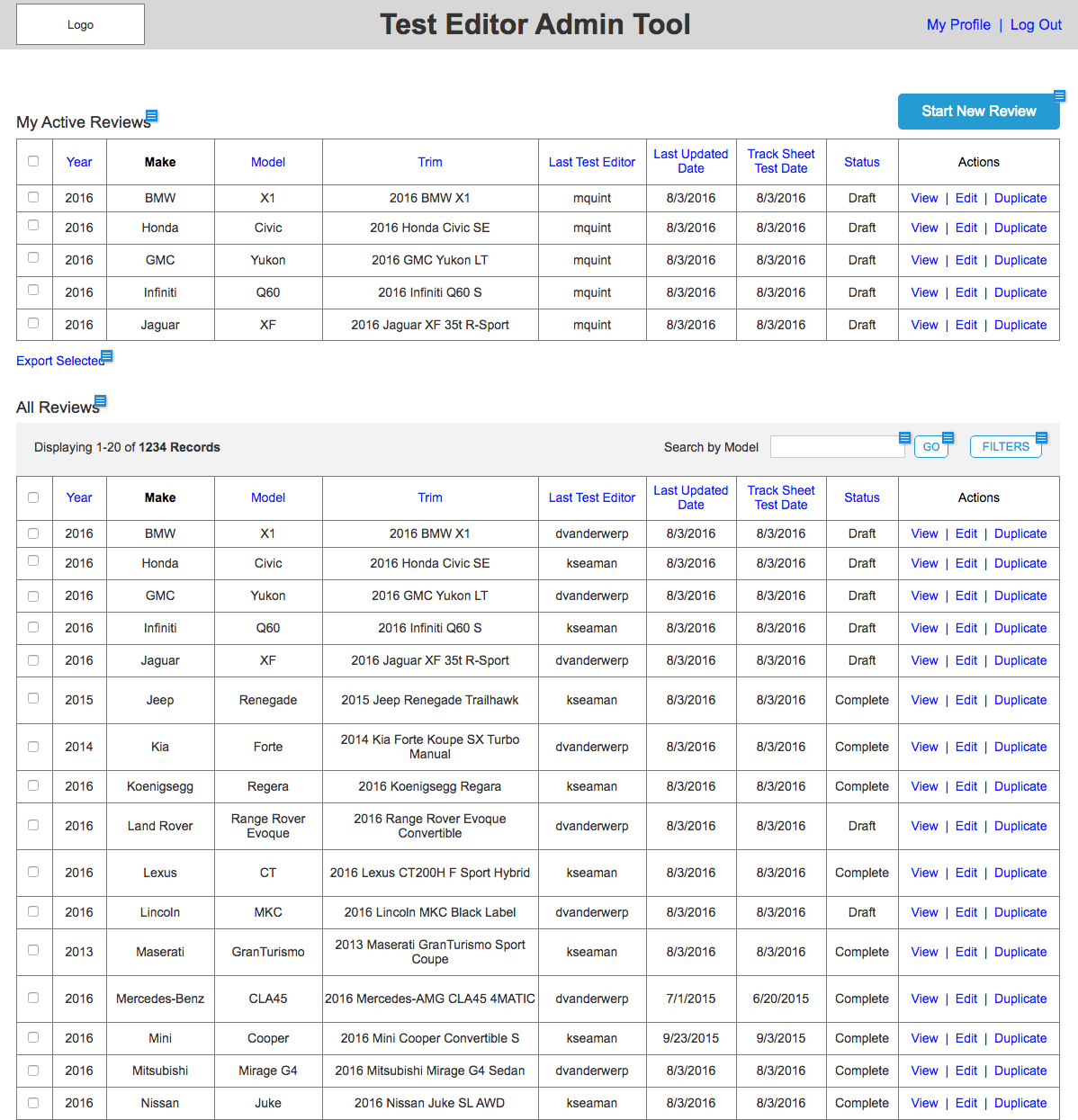This screenshot has height=1120, width=1078.
Task: Click Export Selected link
Action: tap(60, 361)
